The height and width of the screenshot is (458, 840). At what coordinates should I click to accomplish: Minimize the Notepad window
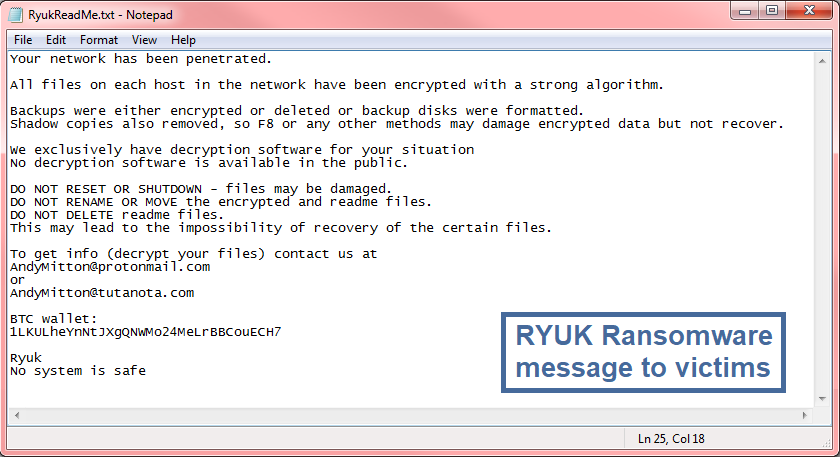point(745,11)
